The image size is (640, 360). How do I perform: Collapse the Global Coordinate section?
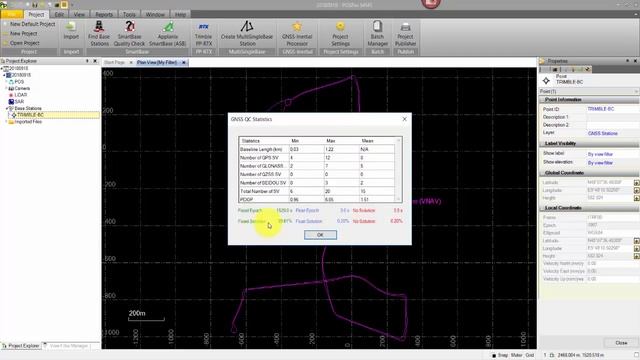[564, 173]
